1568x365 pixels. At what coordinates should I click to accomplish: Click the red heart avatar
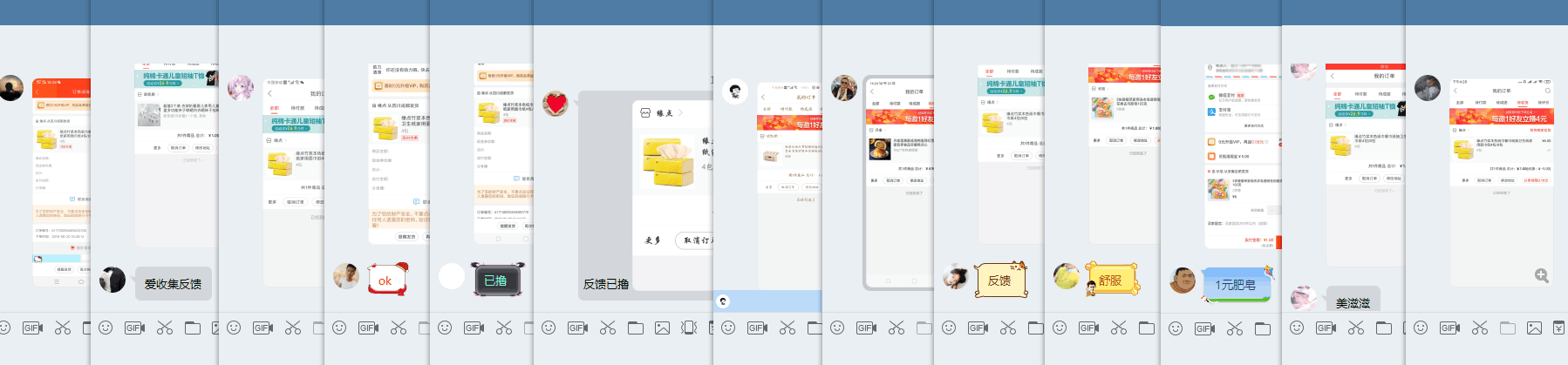556,104
